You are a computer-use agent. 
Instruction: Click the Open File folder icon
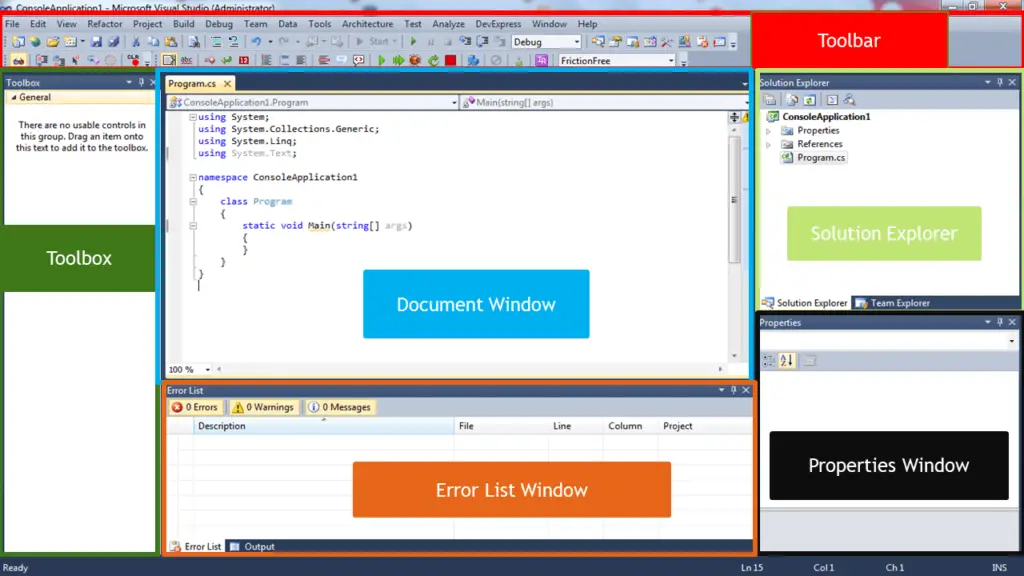(53, 42)
